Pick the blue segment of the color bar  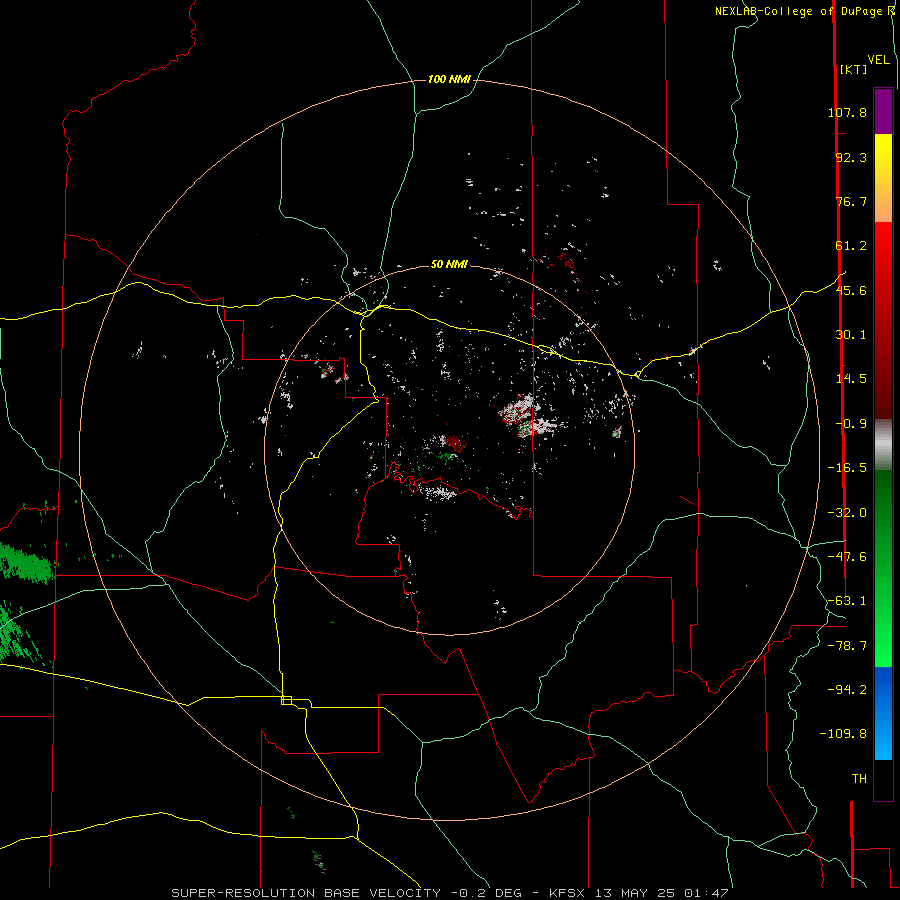click(x=883, y=713)
